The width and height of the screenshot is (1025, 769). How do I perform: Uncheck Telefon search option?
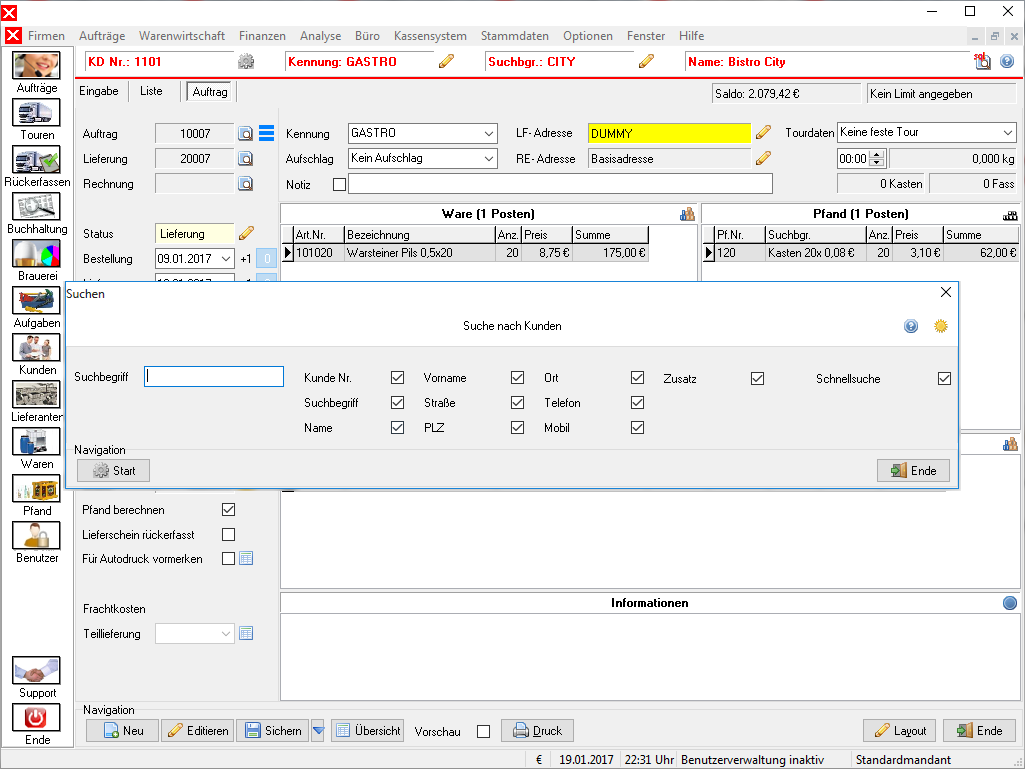[637, 402]
